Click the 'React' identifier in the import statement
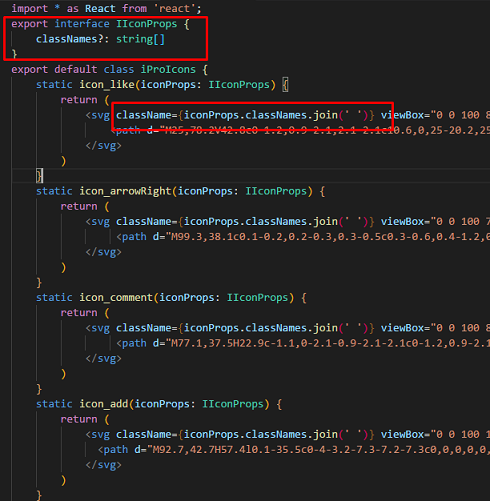This screenshot has width=490, height=501. pyautogui.click(x=100, y=8)
